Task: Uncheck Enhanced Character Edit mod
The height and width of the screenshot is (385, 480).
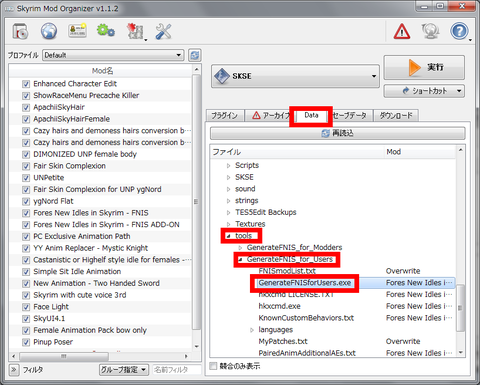Action: (x=26, y=84)
